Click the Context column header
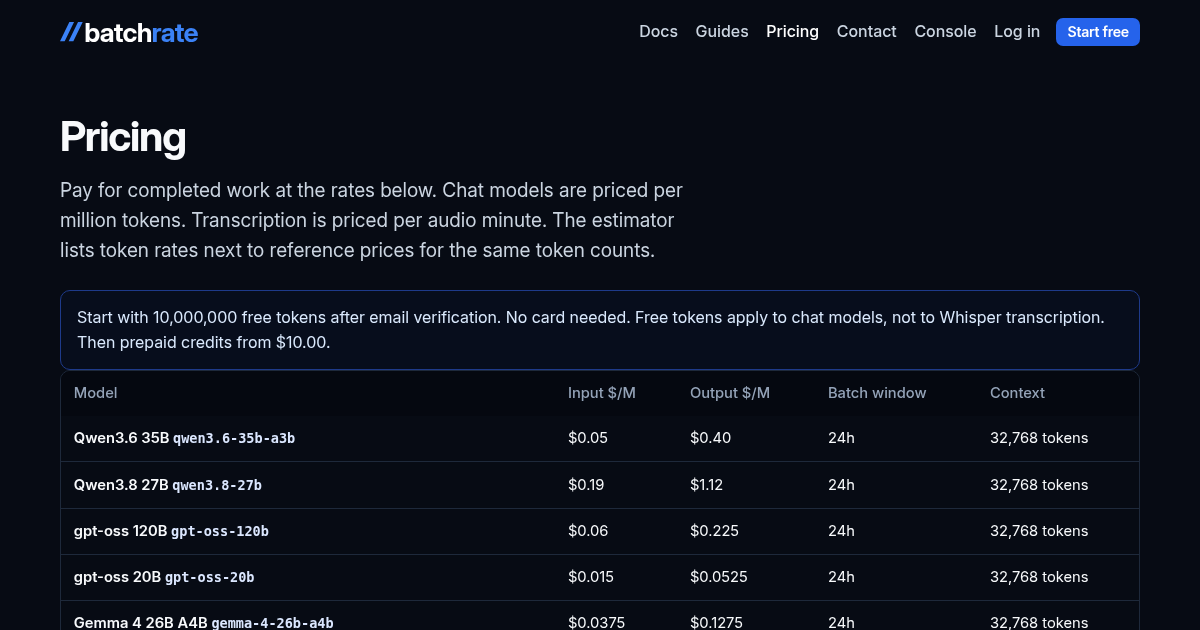 click(x=1017, y=393)
